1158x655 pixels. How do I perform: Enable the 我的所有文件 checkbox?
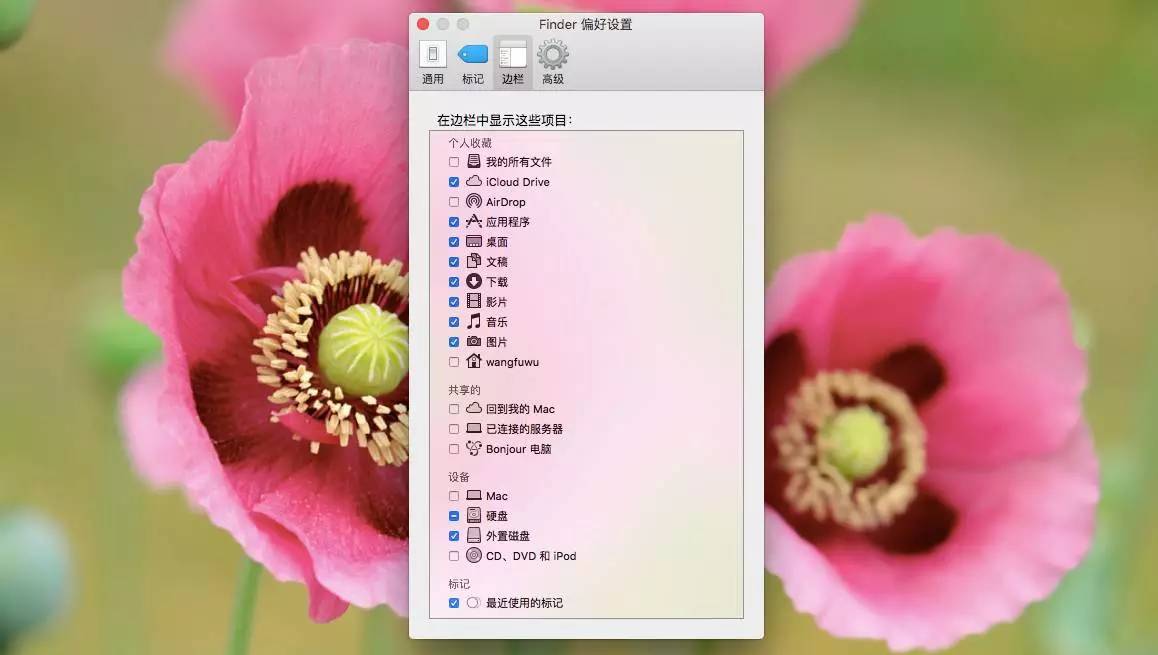tap(454, 162)
